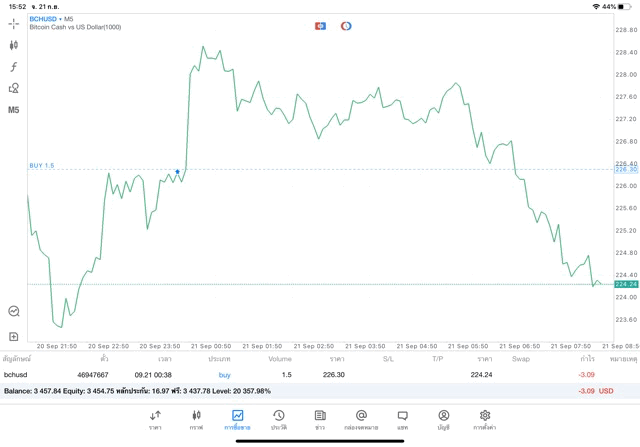The height and width of the screenshot is (447, 640).
Task: Select the crosshair tool in chart sidebar
Action: pyautogui.click(x=14, y=24)
